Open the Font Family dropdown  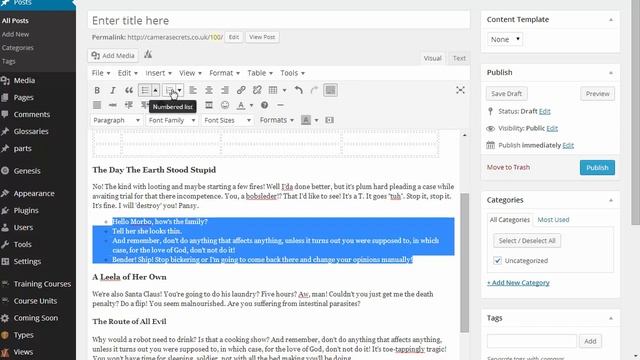[x=172, y=120]
